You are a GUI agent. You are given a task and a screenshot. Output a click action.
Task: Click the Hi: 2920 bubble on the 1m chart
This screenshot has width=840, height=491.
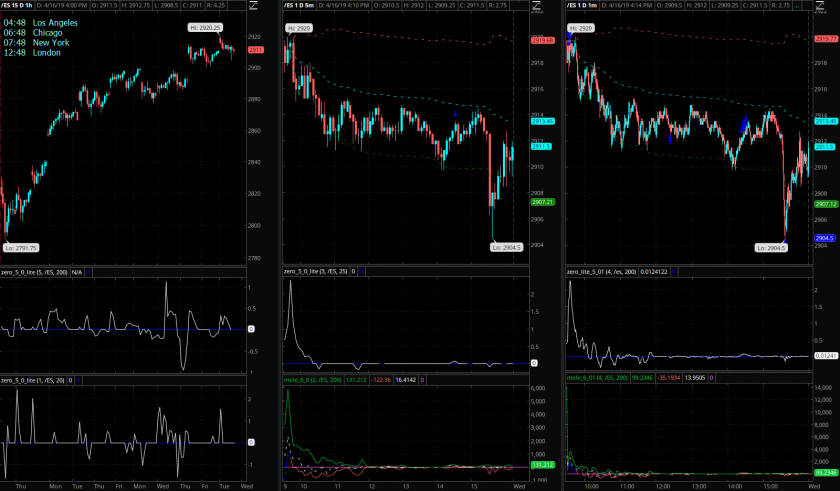580,28
